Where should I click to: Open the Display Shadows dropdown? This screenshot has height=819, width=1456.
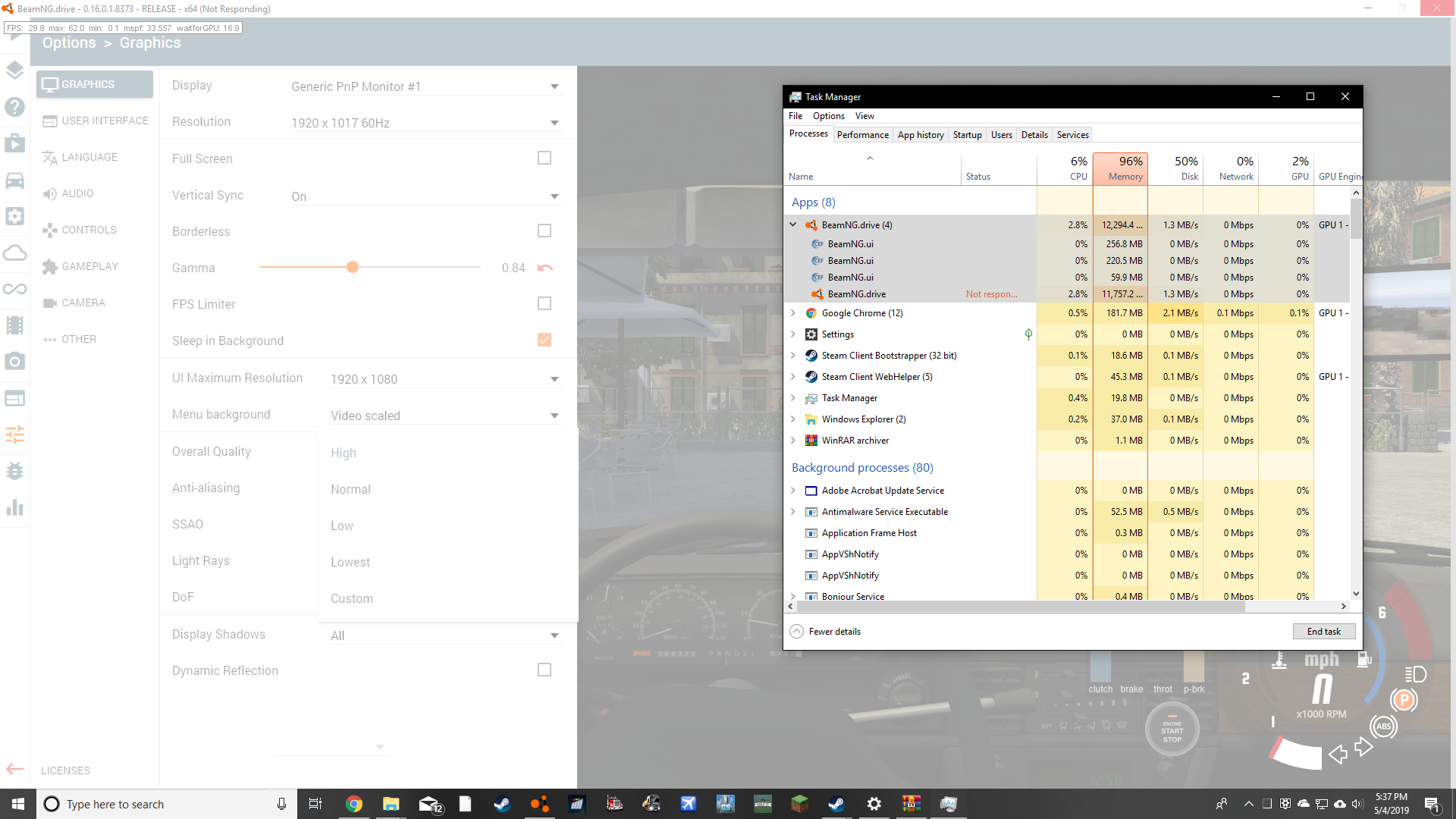(x=446, y=635)
